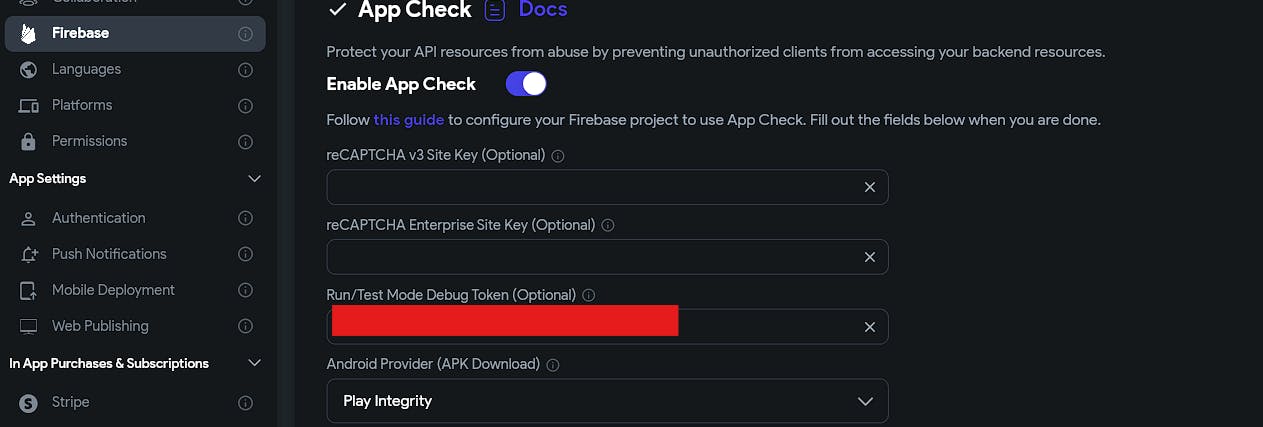Click the info icon beside Push Notifications
This screenshot has height=427, width=1263.
pyautogui.click(x=245, y=255)
